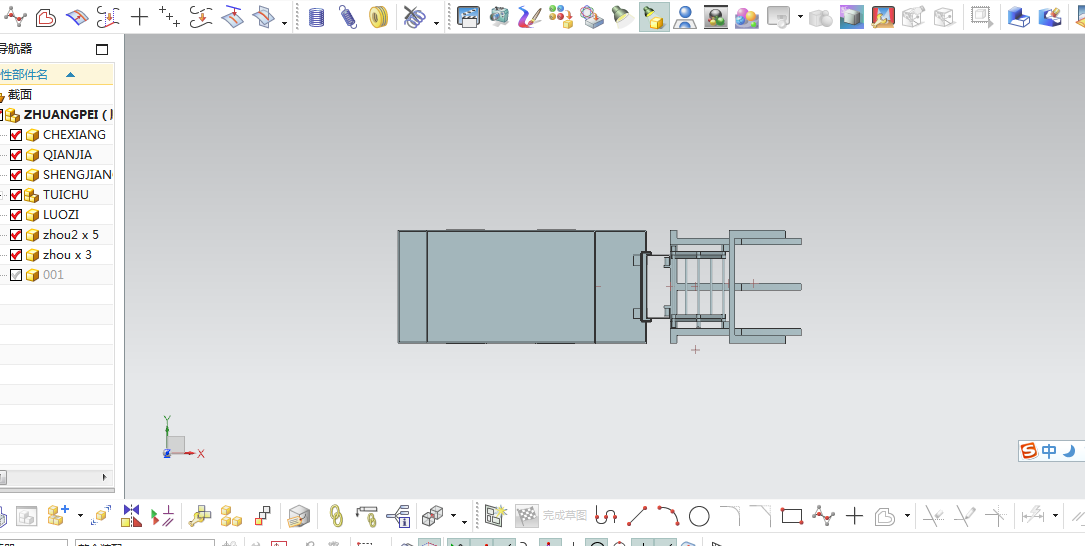The height and width of the screenshot is (546, 1085).
Task: Click the navigator horizontal scrollbar right arrow
Action: pos(104,477)
